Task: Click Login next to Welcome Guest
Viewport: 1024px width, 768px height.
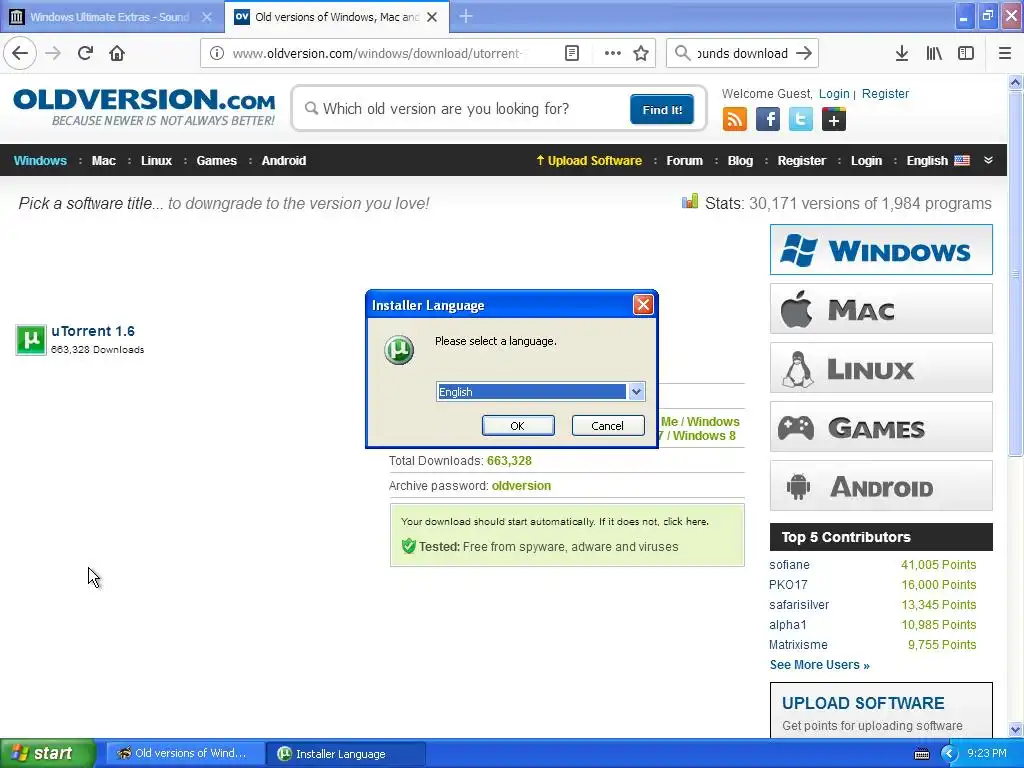Action: tap(834, 93)
